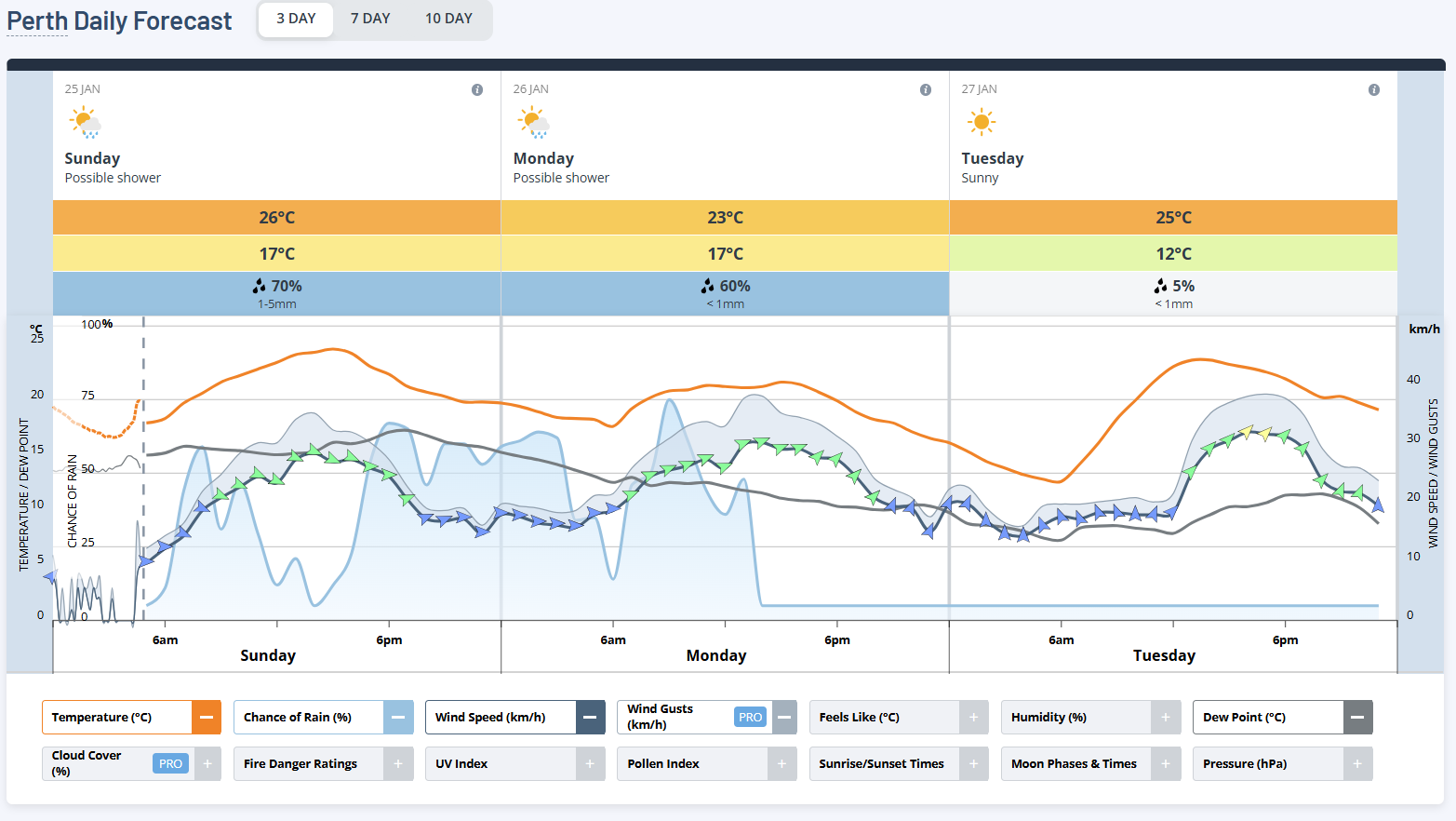
Task: Click the Fire Danger Ratings button
Action: (x=301, y=763)
